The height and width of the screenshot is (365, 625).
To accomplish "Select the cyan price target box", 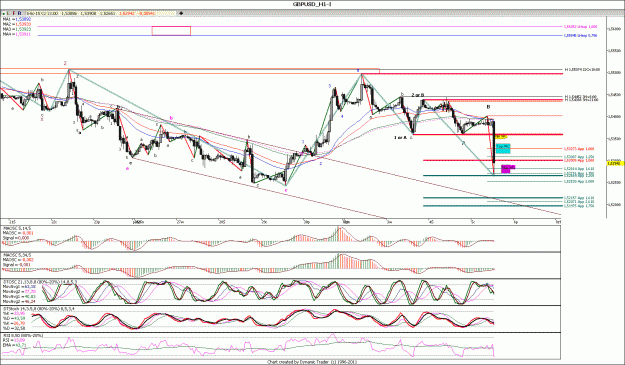I will (x=503, y=148).
